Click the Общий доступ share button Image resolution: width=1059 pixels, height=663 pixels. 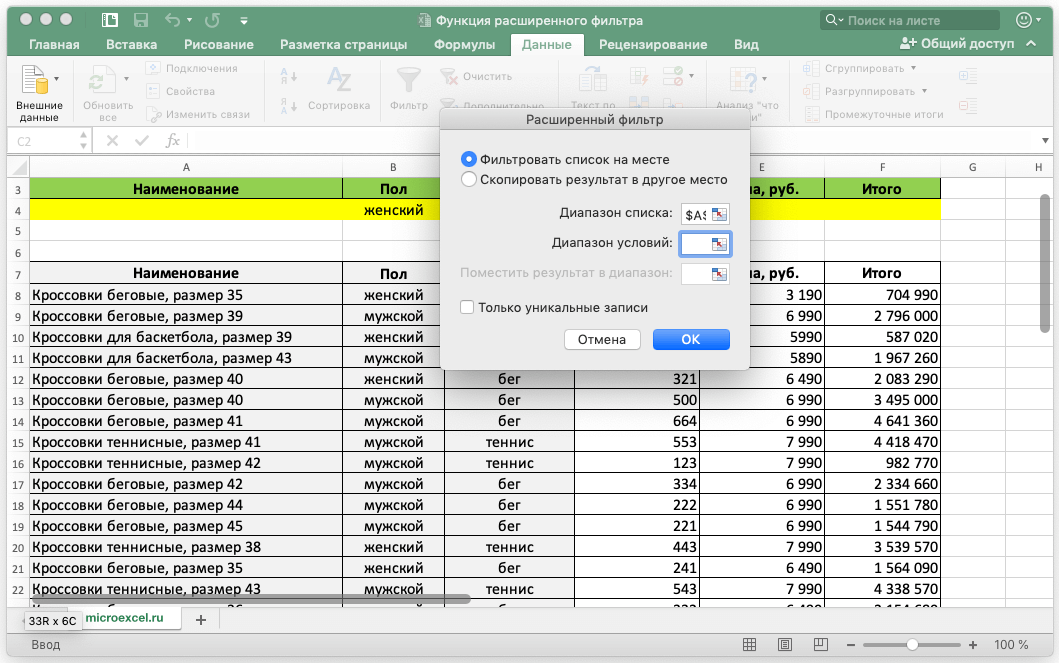click(957, 43)
